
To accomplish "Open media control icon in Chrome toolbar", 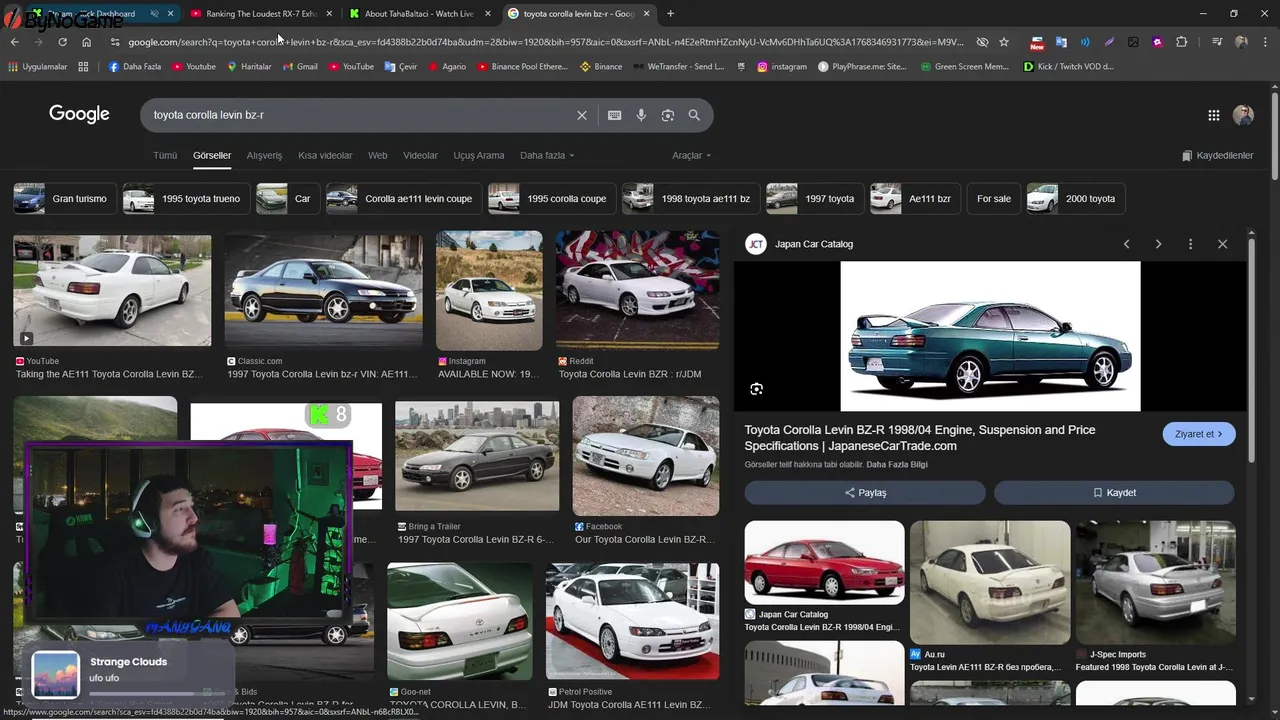I will (x=1217, y=42).
